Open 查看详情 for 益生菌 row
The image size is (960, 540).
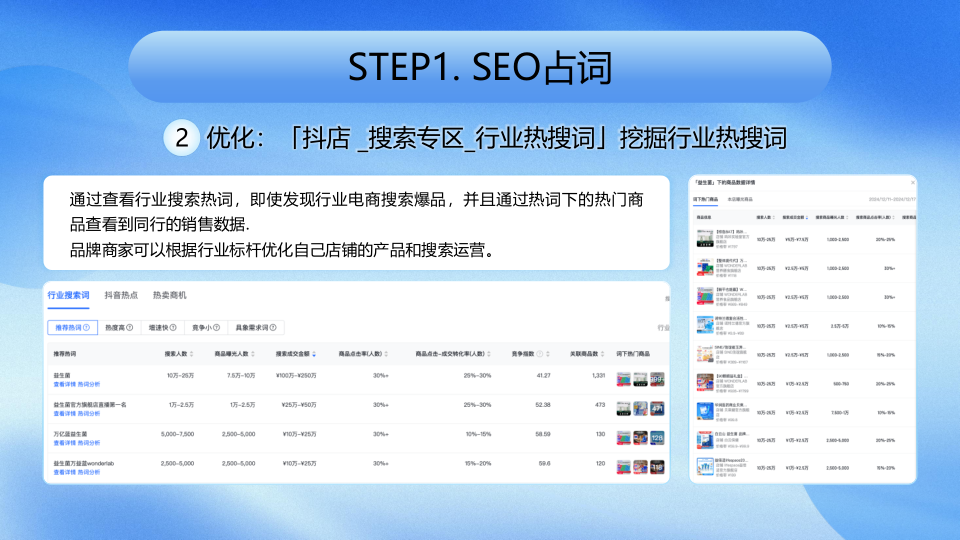point(64,384)
